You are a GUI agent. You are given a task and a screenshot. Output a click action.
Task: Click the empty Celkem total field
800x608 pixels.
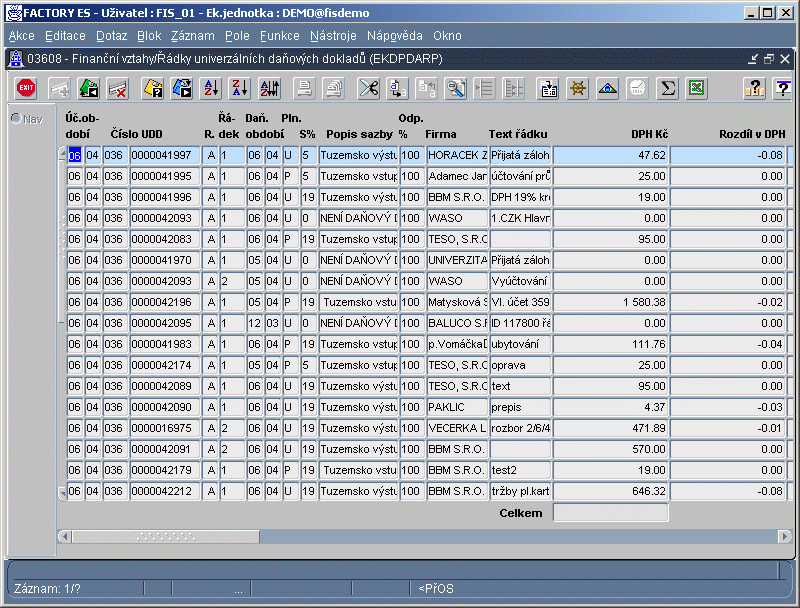pyautogui.click(x=611, y=513)
